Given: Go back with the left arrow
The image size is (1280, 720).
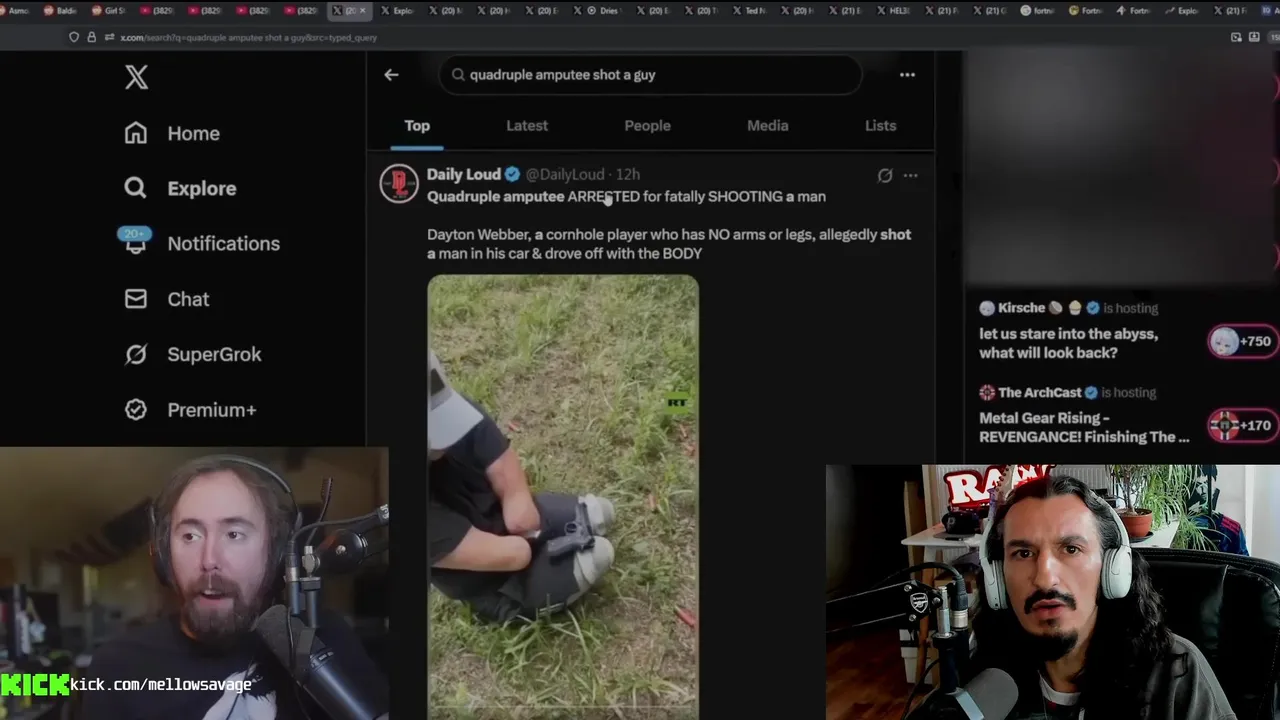Looking at the screenshot, I should coord(391,74).
